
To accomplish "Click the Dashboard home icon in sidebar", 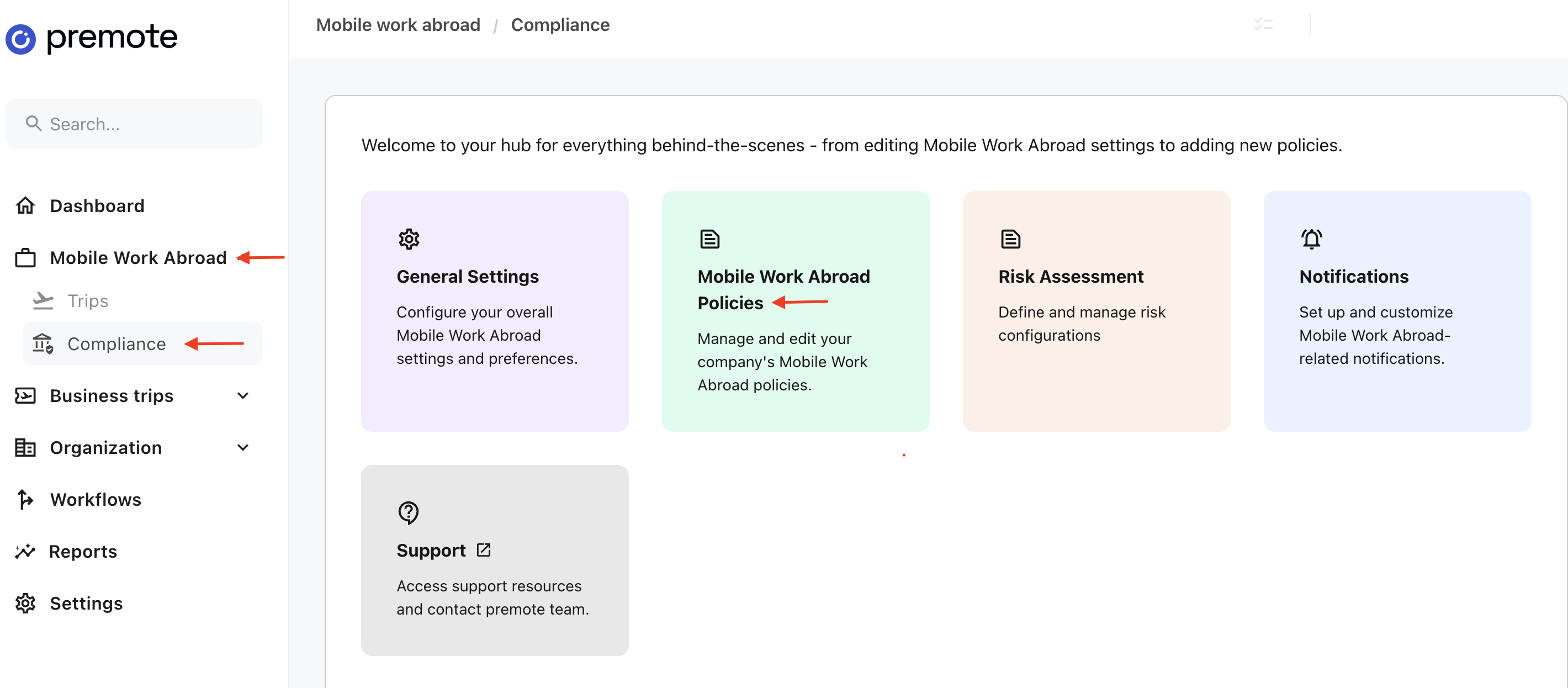I will 25,206.
